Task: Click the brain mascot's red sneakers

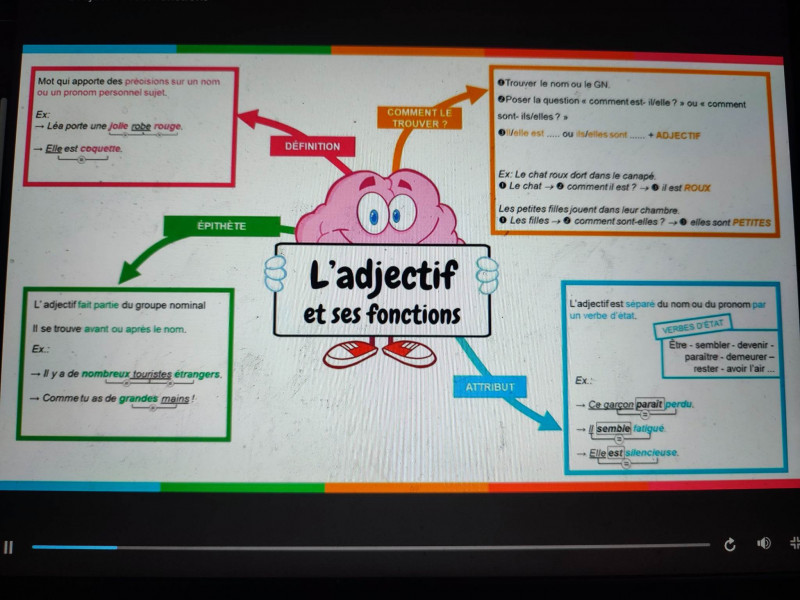Action: coord(380,352)
